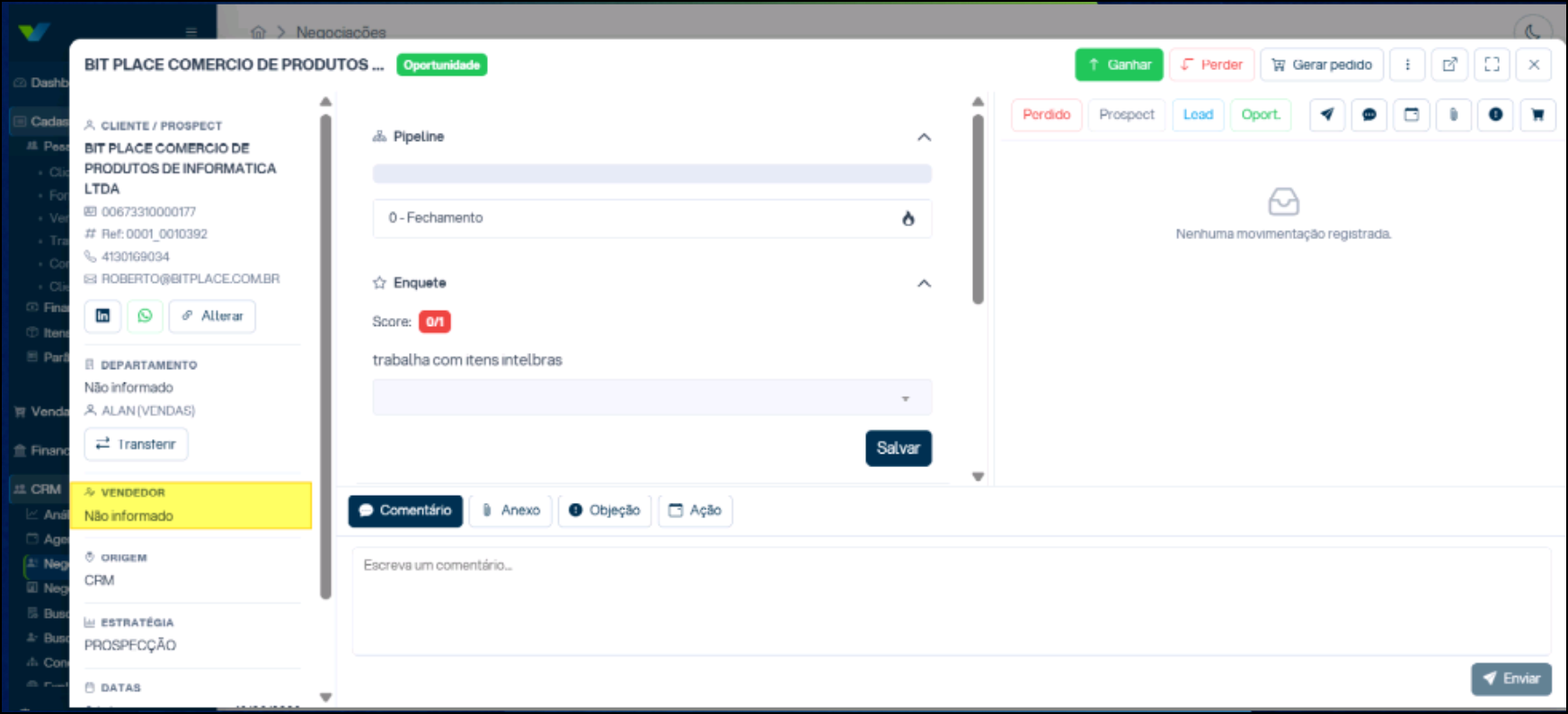The width and height of the screenshot is (1568, 714).
Task: Toggle the Perdido status filter
Action: pos(1046,115)
